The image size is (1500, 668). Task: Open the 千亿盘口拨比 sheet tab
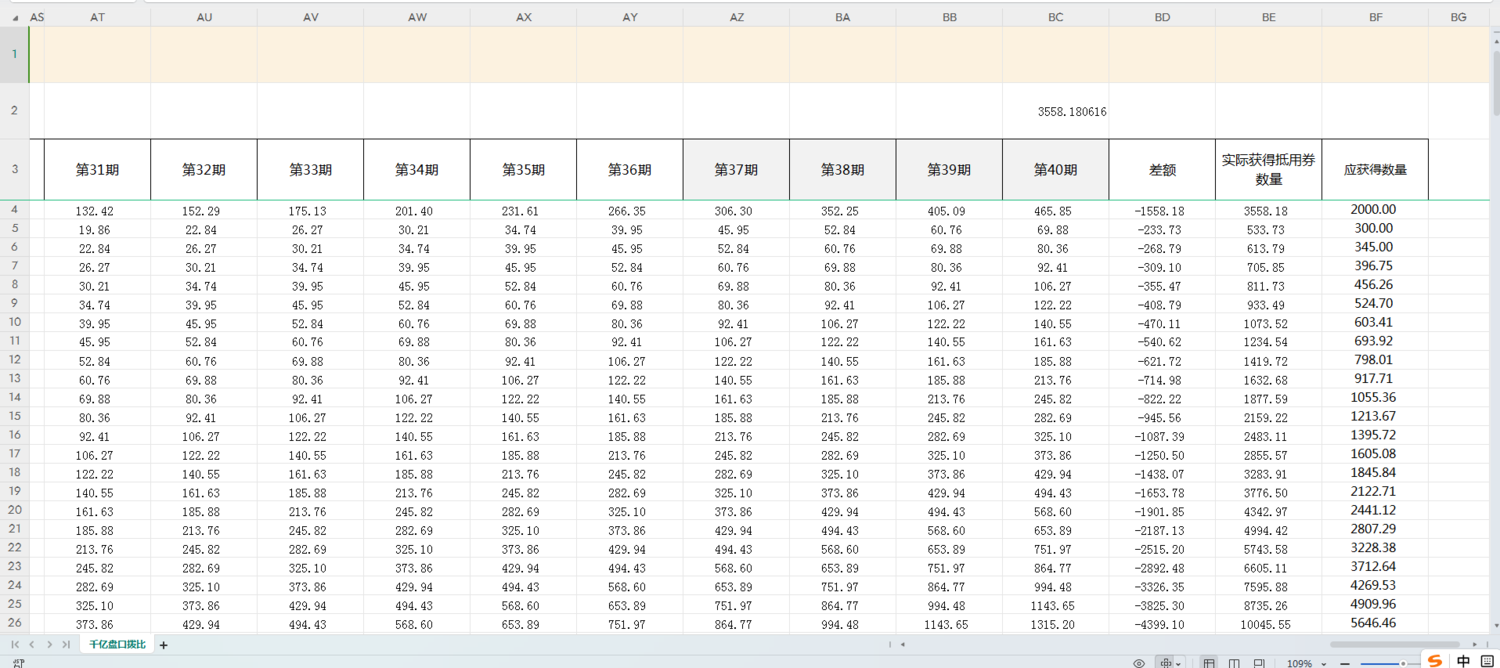pyautogui.click(x=117, y=645)
